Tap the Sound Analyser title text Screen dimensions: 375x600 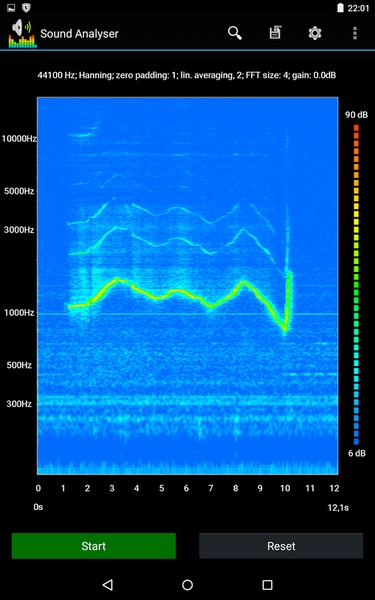coord(79,34)
